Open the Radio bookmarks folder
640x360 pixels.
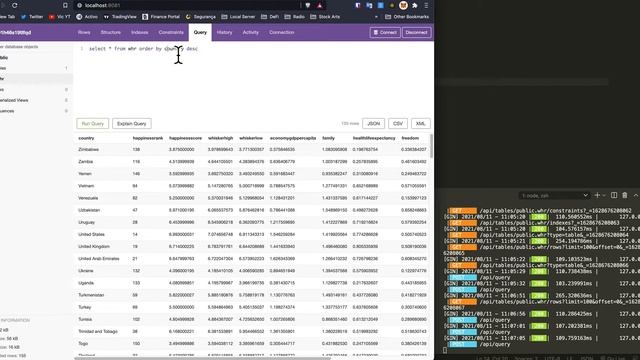point(295,17)
